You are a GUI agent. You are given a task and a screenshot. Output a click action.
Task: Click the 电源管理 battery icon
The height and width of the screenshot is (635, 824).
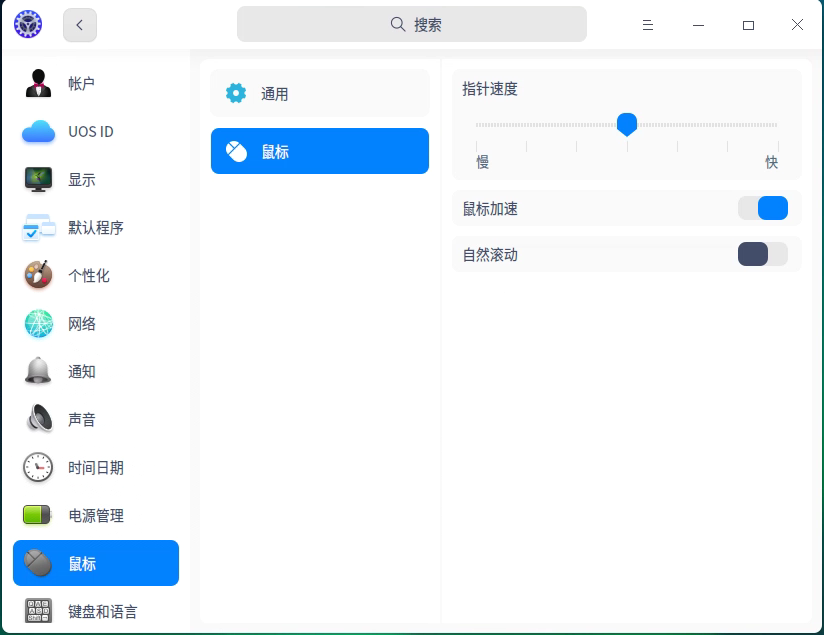[x=37, y=515]
